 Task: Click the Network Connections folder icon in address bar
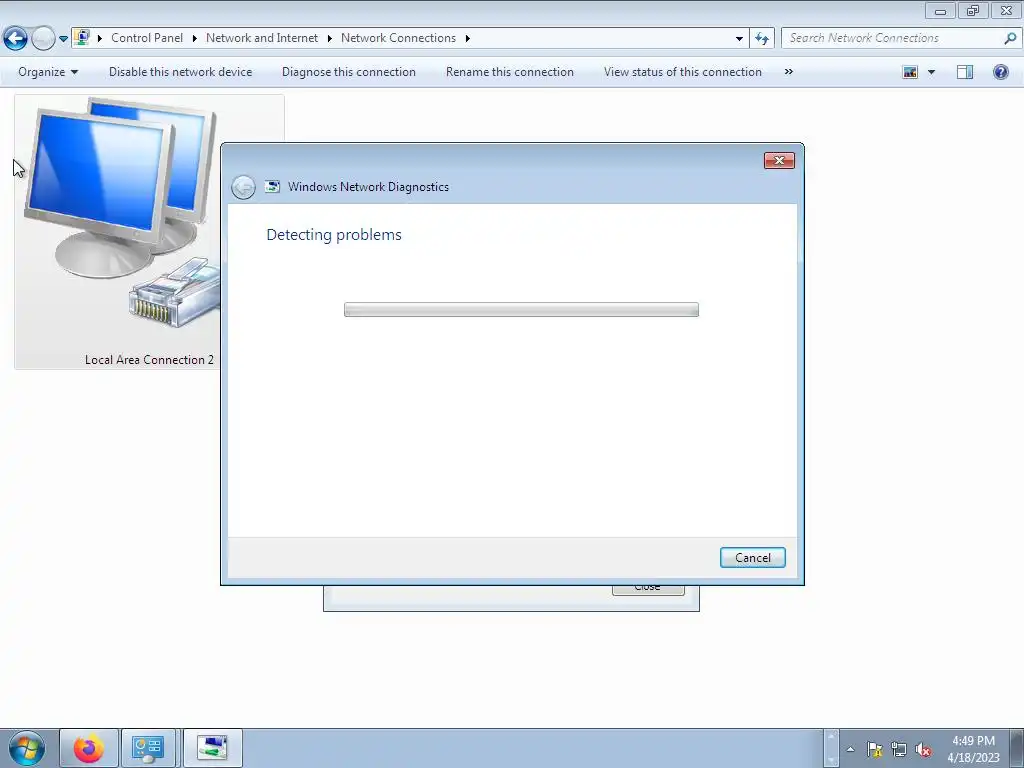tap(82, 37)
